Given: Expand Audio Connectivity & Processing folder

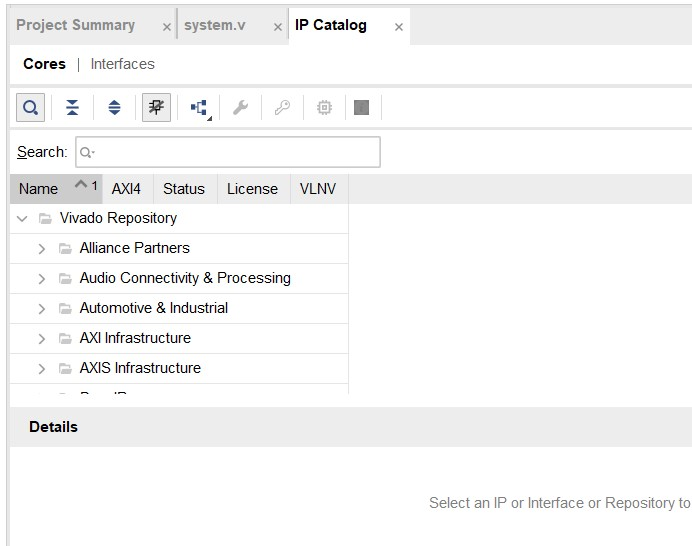Looking at the screenshot, I should (41, 279).
